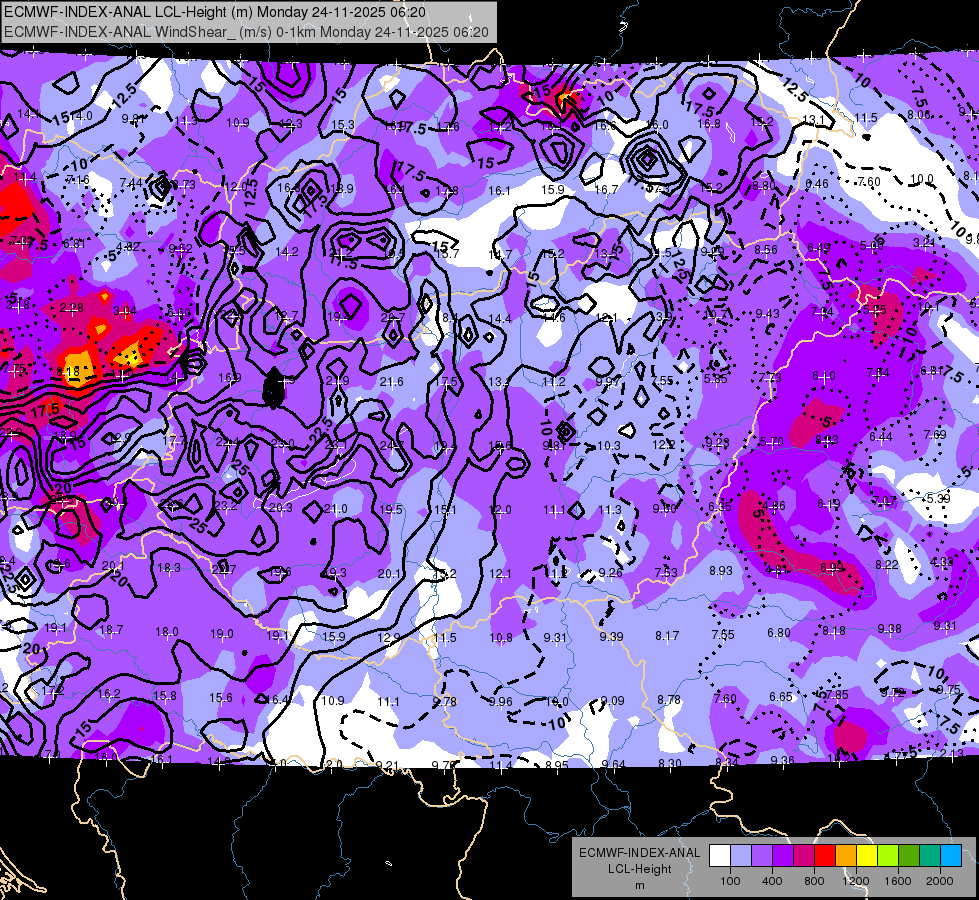979x900 pixels.
Task: Click the magenta legend swatch
Action: point(804,856)
